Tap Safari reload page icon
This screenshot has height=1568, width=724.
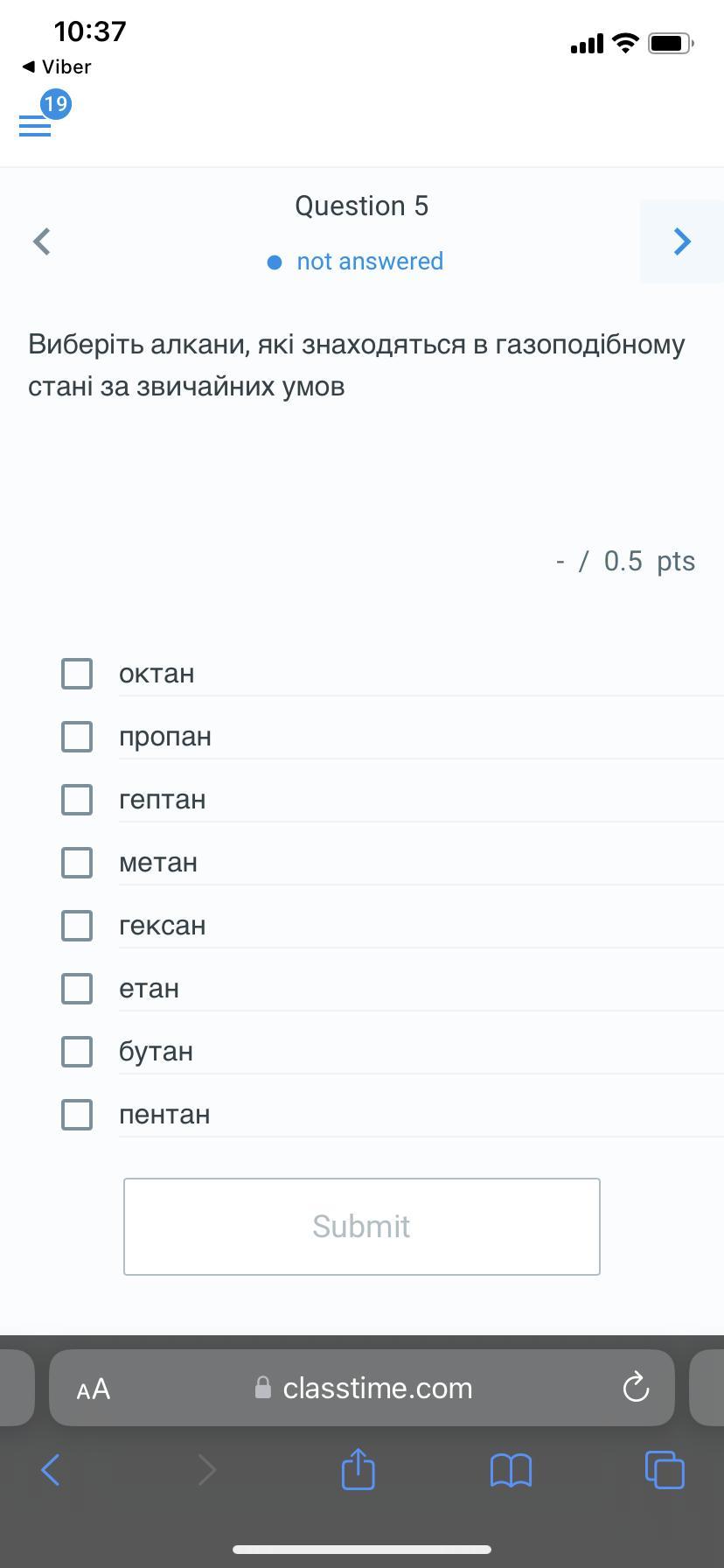tap(636, 1387)
